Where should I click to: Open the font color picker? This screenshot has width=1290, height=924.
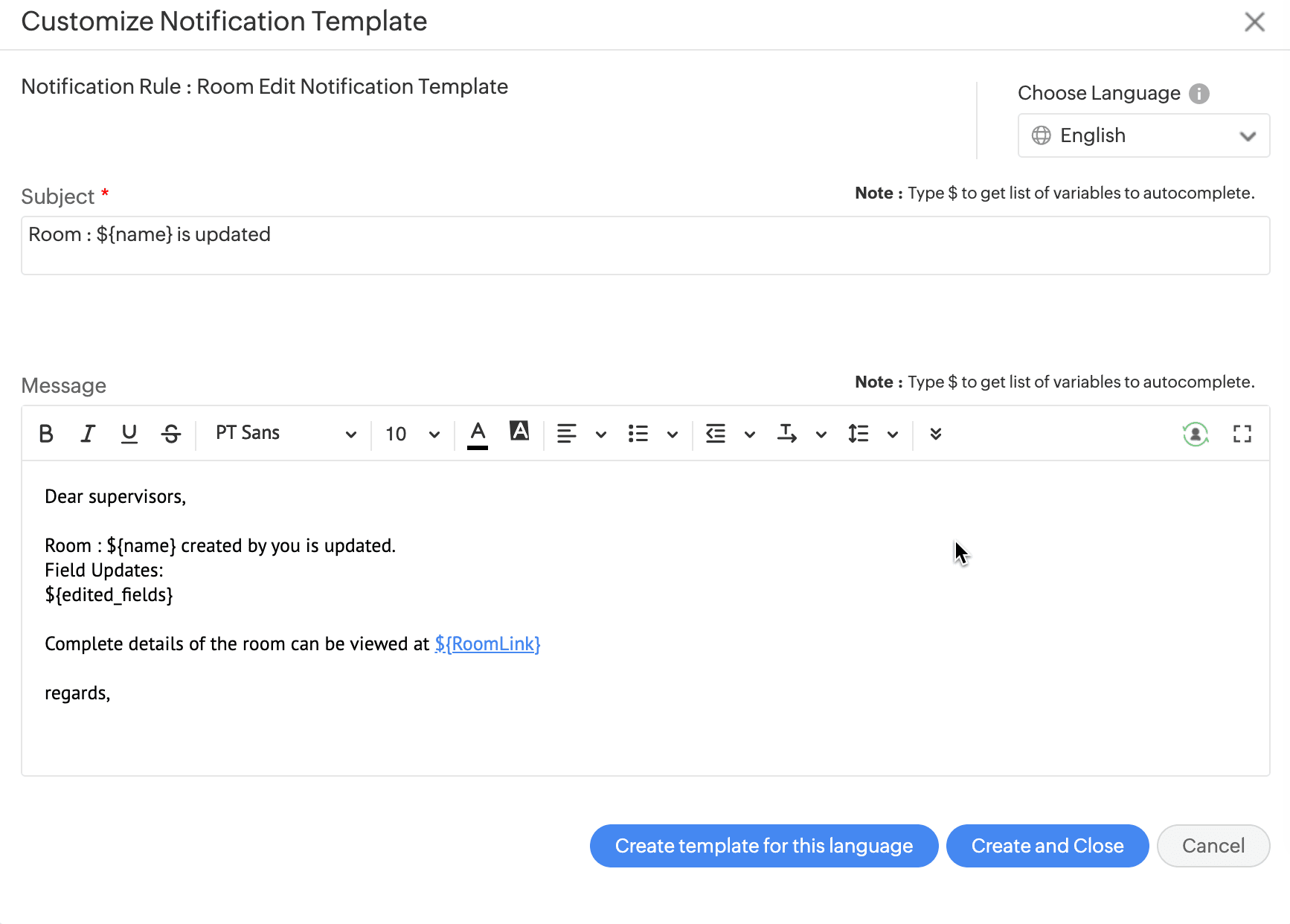478,434
